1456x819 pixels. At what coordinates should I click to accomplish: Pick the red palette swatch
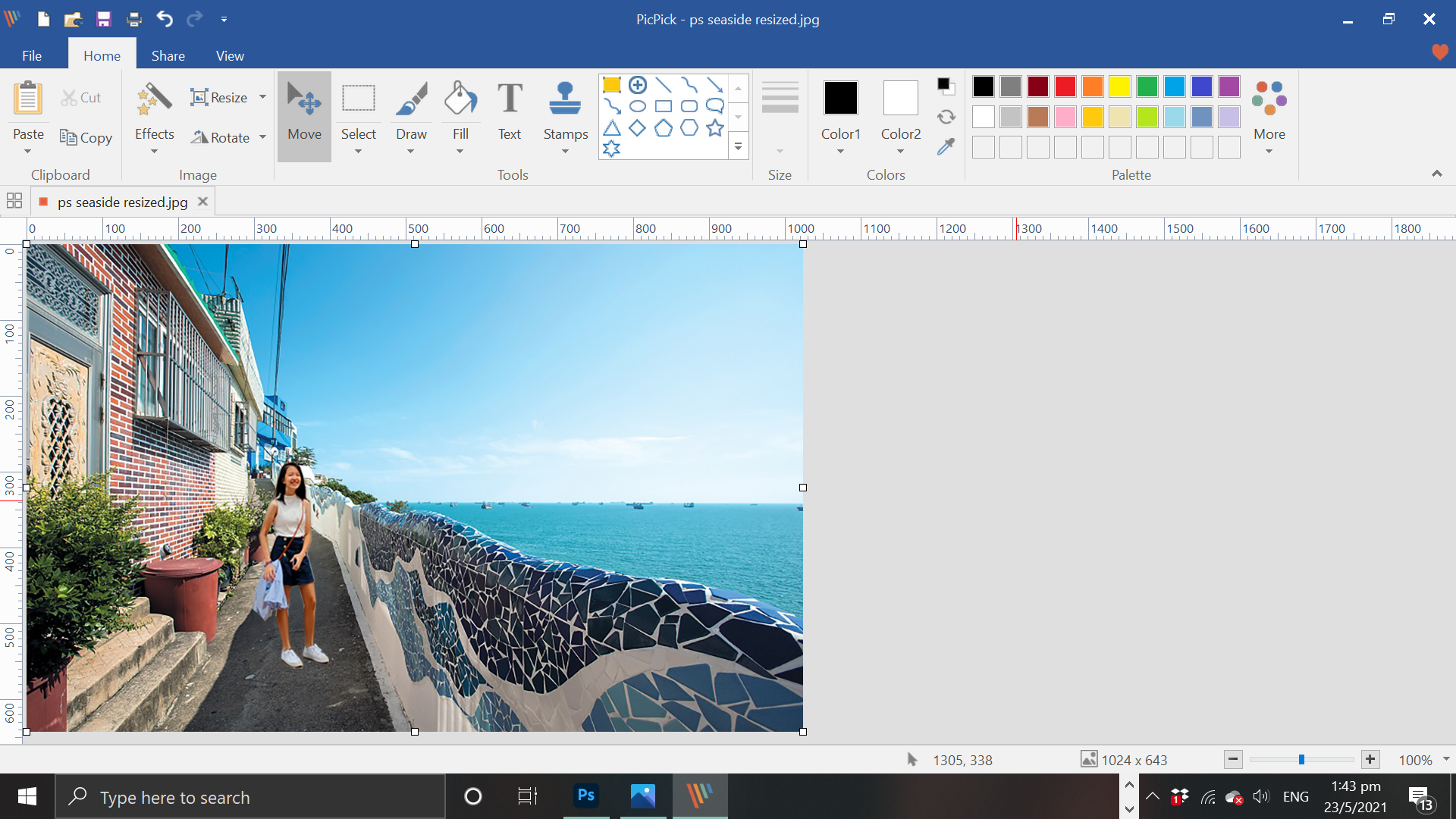1065,86
